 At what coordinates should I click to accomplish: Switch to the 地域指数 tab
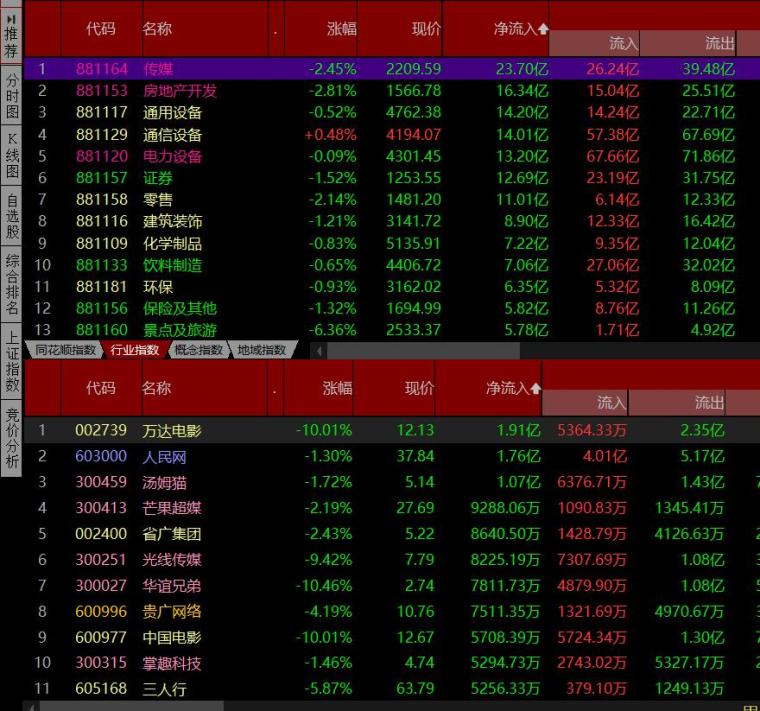coord(261,350)
